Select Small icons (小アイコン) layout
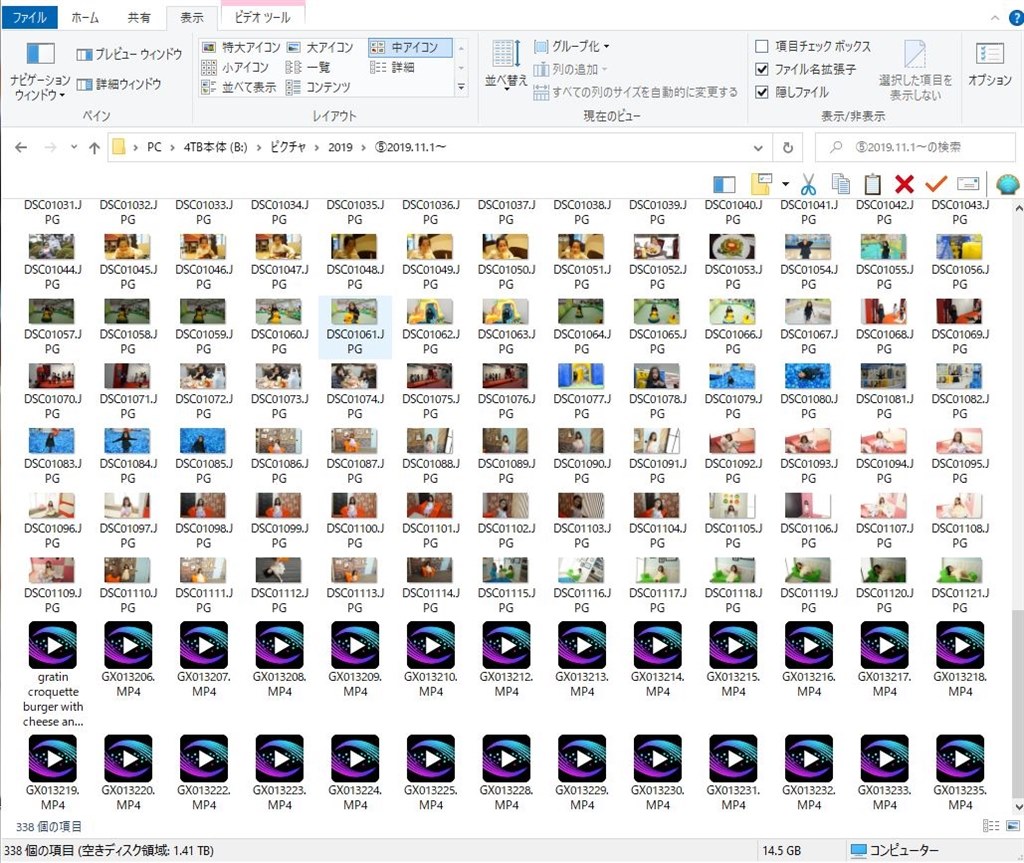 (235, 67)
